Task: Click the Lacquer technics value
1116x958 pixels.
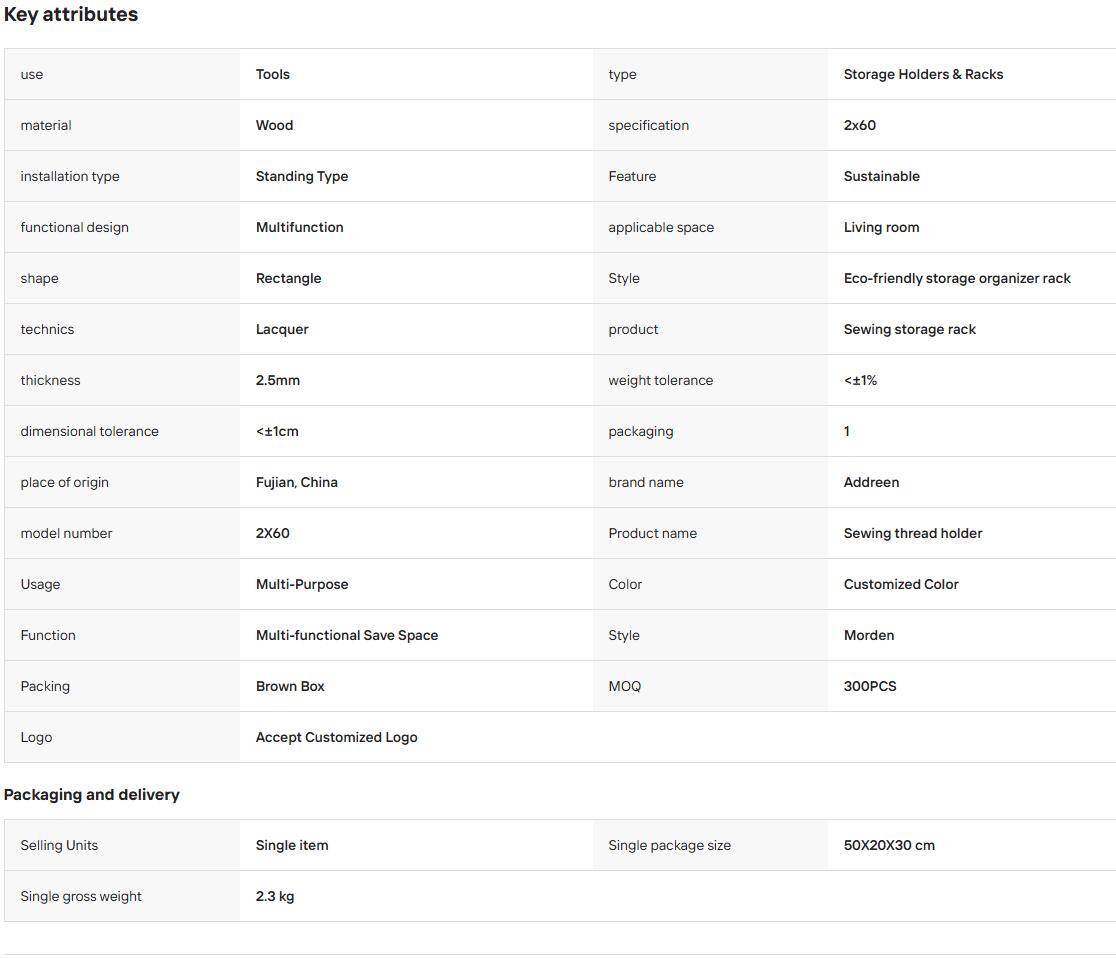Action: (282, 330)
